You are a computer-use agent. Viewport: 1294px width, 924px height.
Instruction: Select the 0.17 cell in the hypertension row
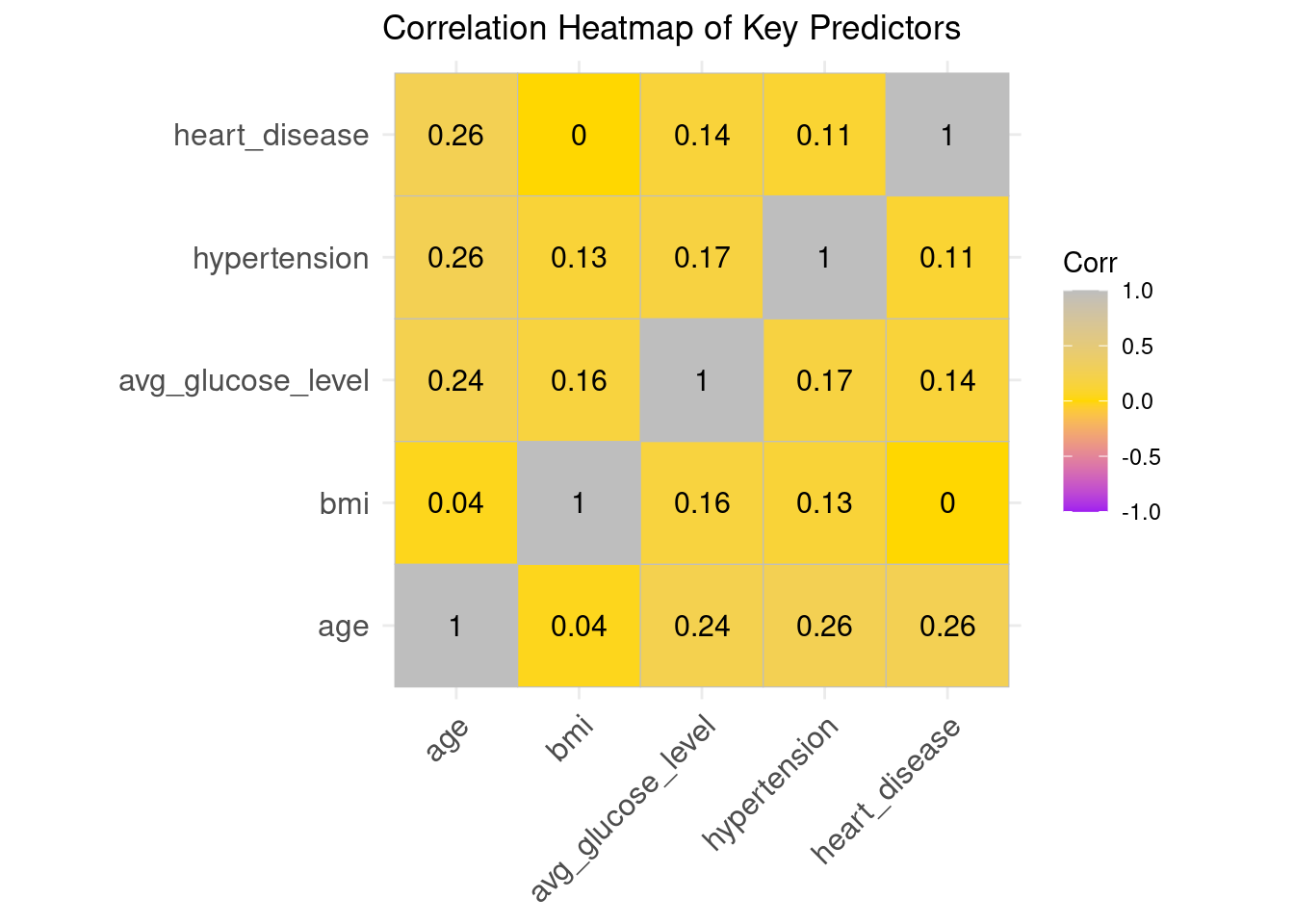702,258
